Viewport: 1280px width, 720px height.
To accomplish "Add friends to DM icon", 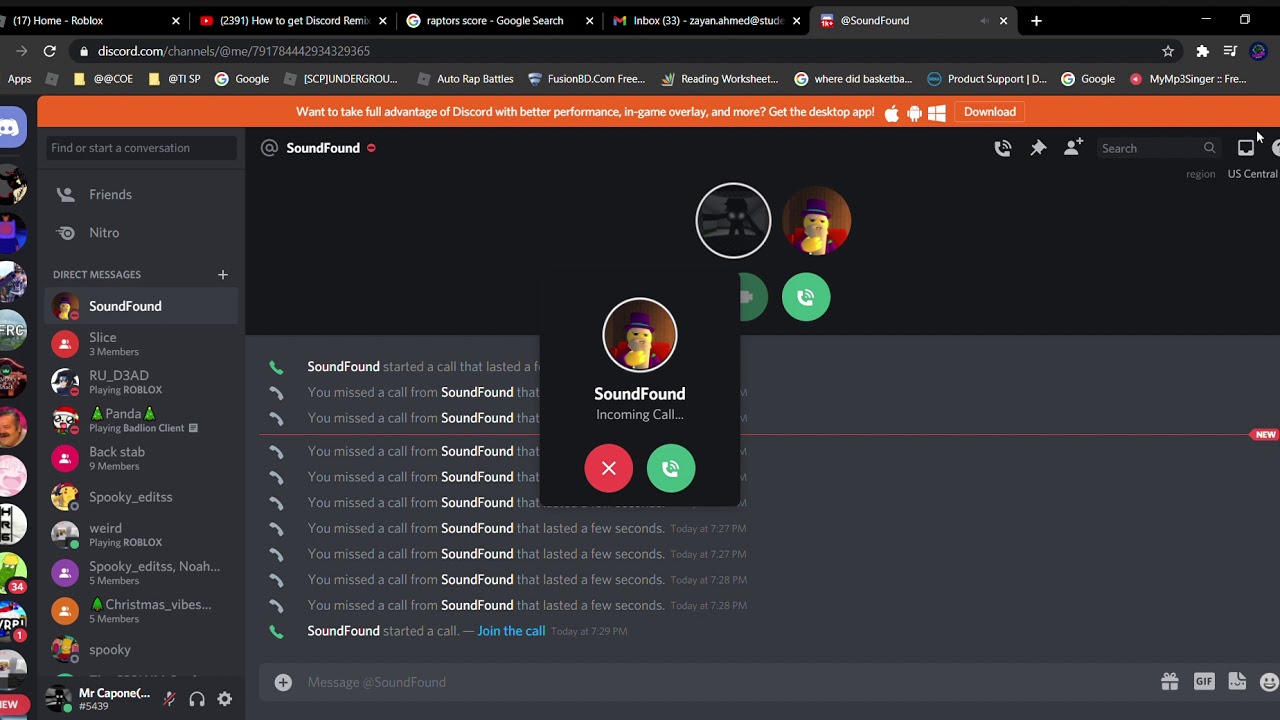I will click(x=1073, y=148).
